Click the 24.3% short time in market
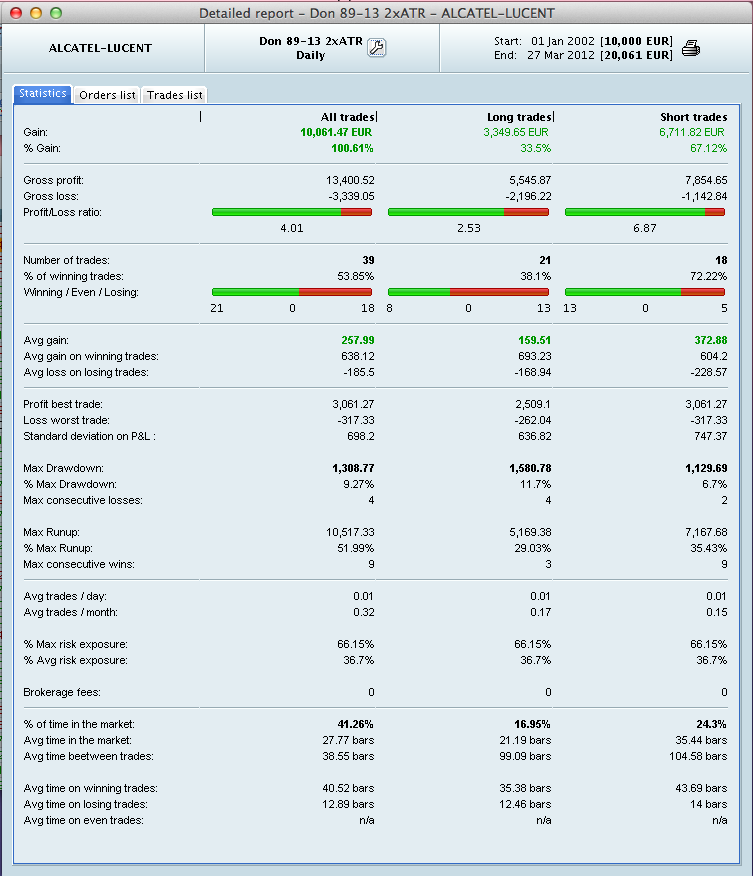The image size is (753, 876). coord(711,725)
